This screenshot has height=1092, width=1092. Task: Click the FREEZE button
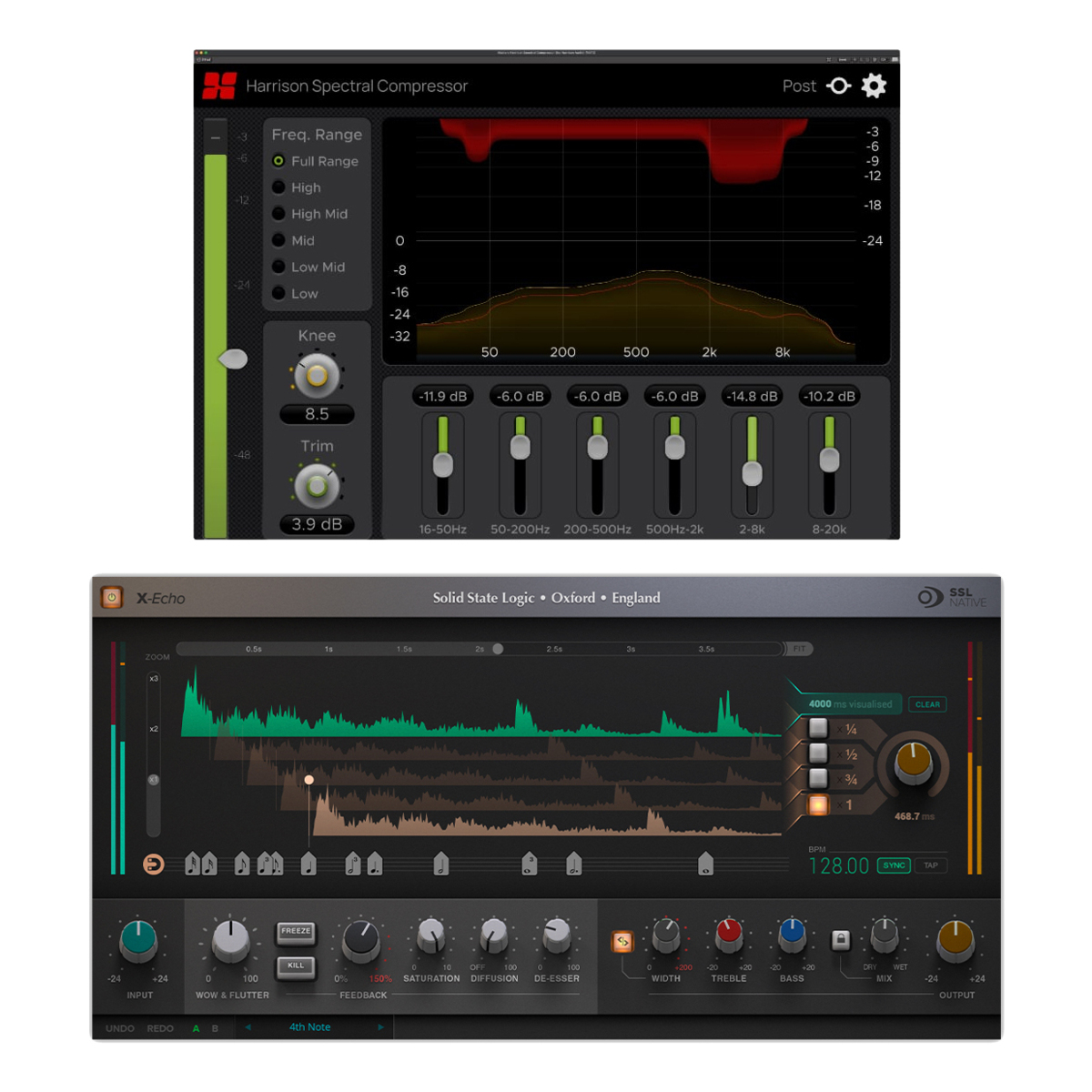pyautogui.click(x=296, y=933)
